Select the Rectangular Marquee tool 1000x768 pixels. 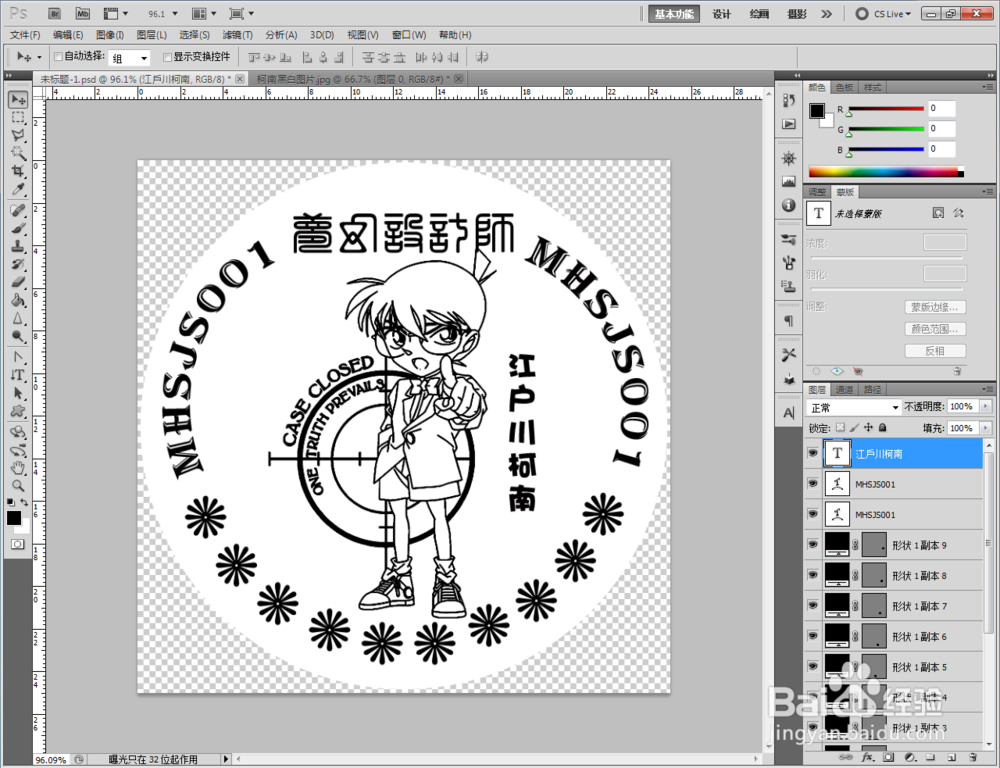18,117
